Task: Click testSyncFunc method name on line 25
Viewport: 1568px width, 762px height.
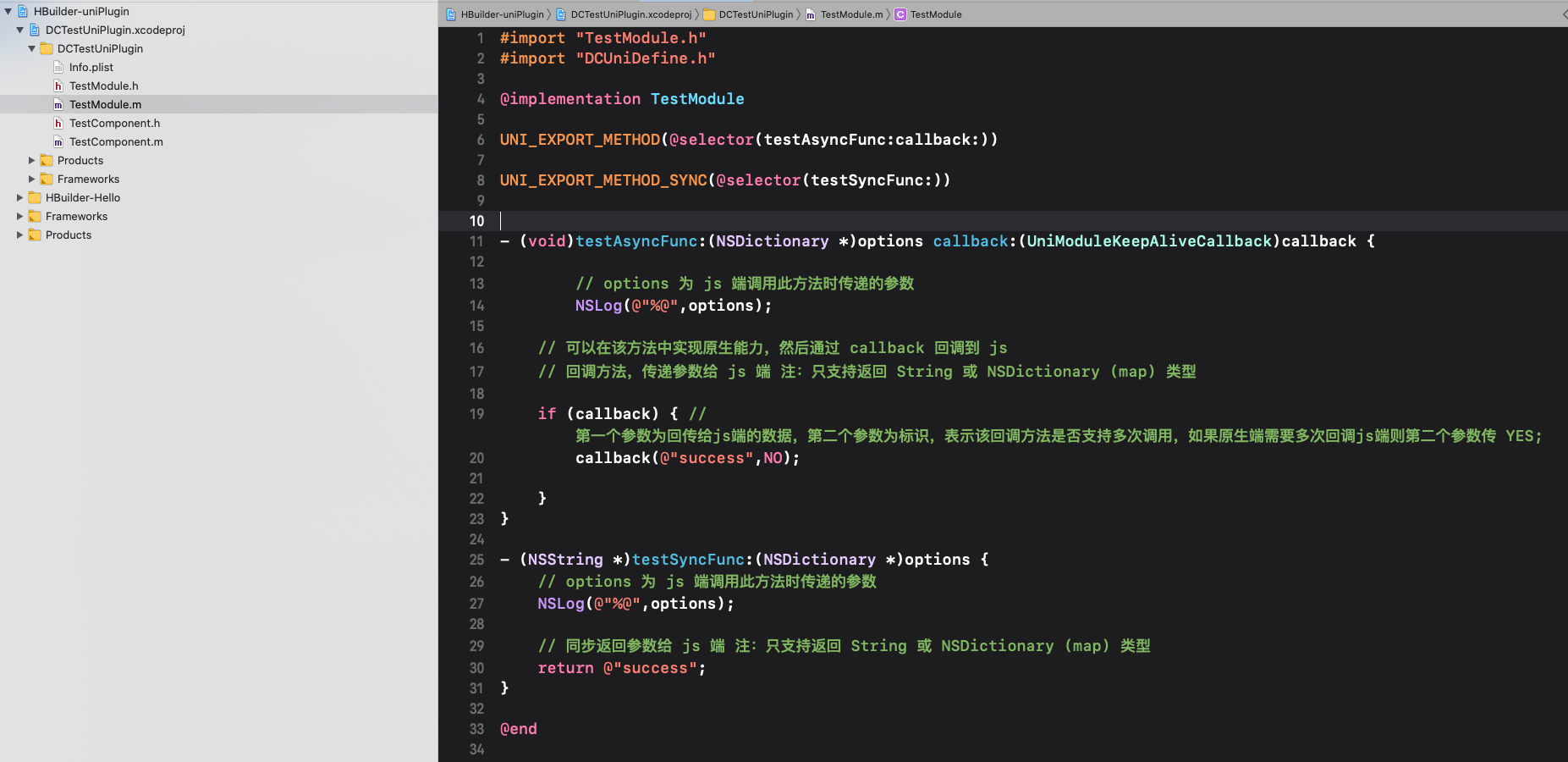Action: [x=688, y=560]
